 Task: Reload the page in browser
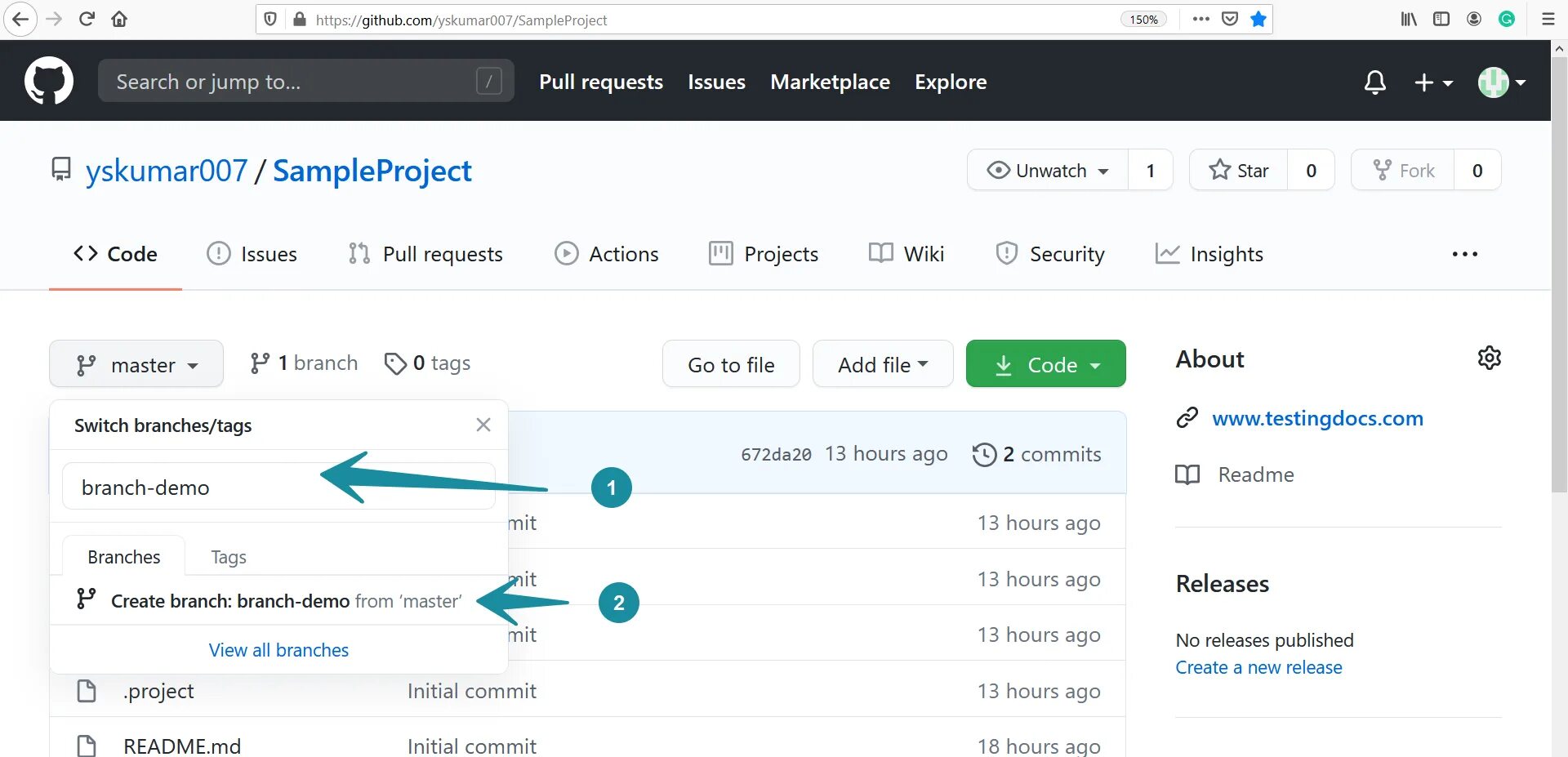pyautogui.click(x=87, y=19)
